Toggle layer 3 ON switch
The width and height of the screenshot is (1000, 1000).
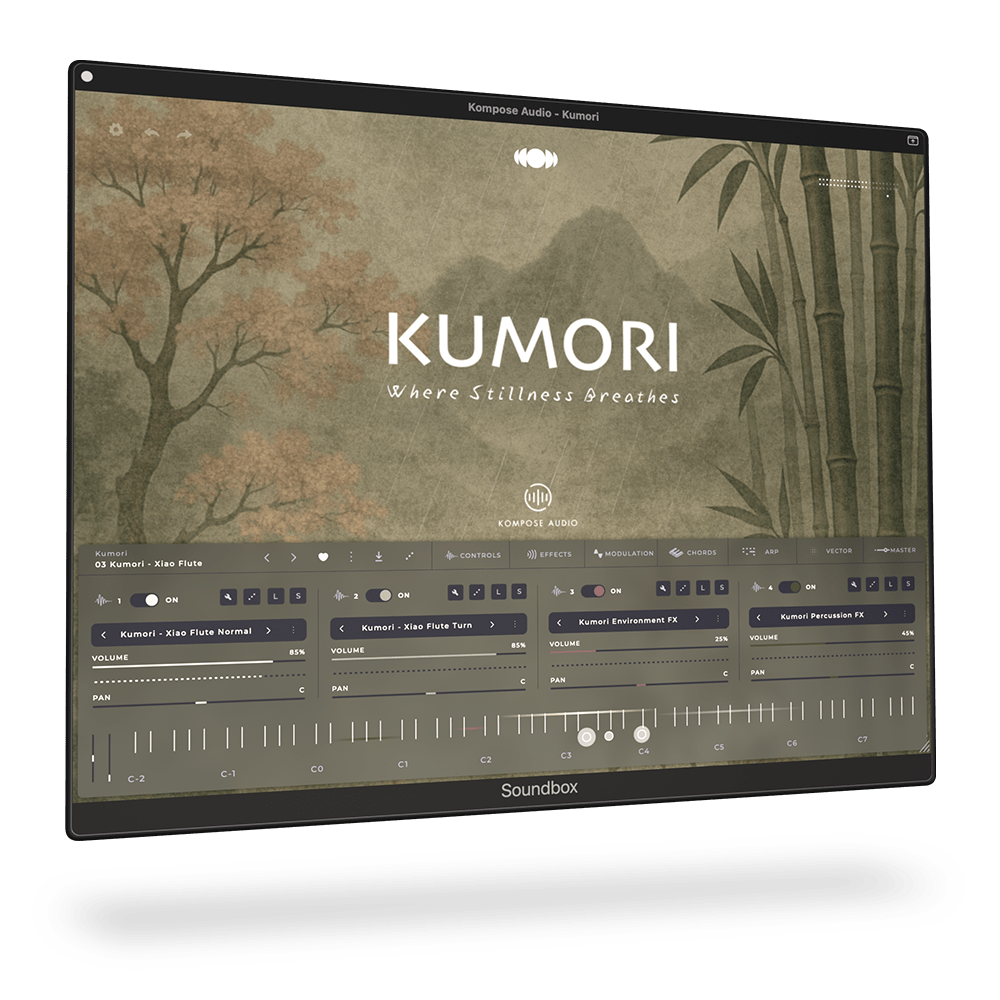[592, 591]
